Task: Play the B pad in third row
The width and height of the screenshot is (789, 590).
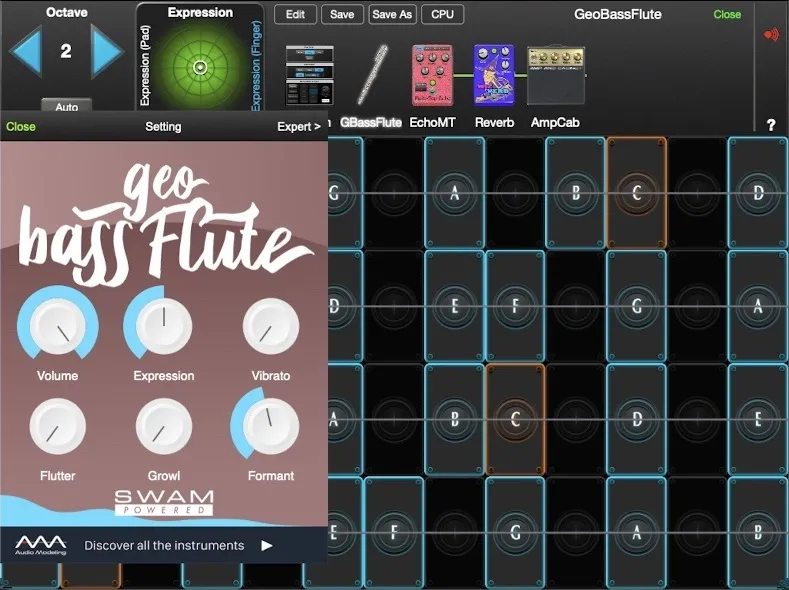Action: click(x=454, y=419)
